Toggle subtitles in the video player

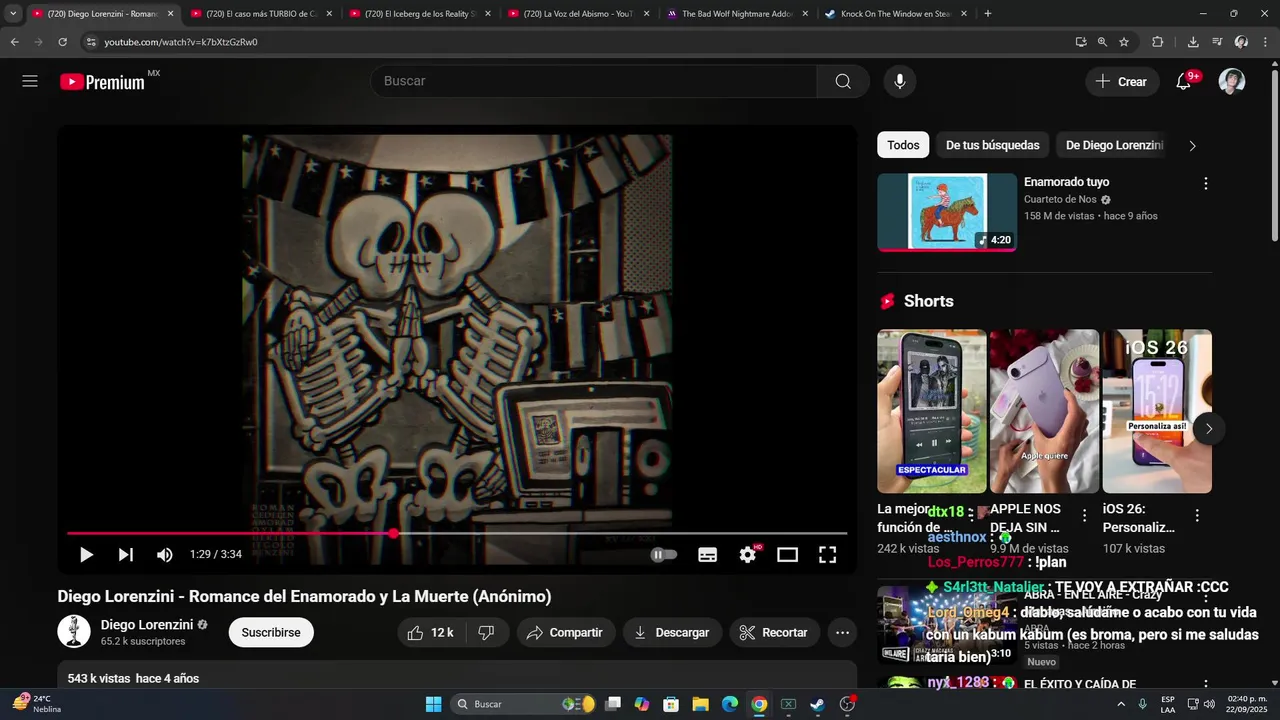click(x=707, y=555)
